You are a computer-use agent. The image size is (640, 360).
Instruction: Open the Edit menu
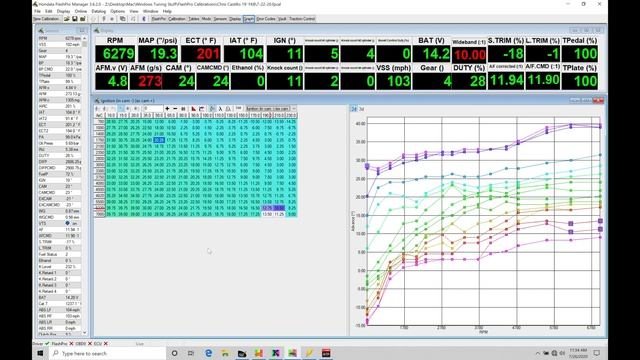[x=49, y=11]
